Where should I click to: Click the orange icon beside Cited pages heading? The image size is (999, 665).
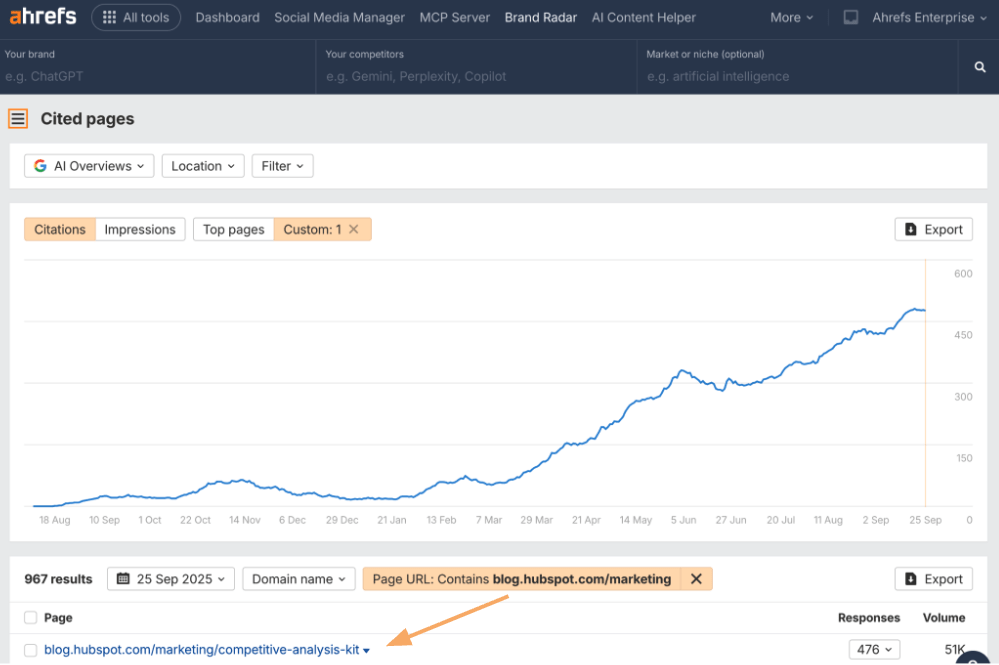17,118
